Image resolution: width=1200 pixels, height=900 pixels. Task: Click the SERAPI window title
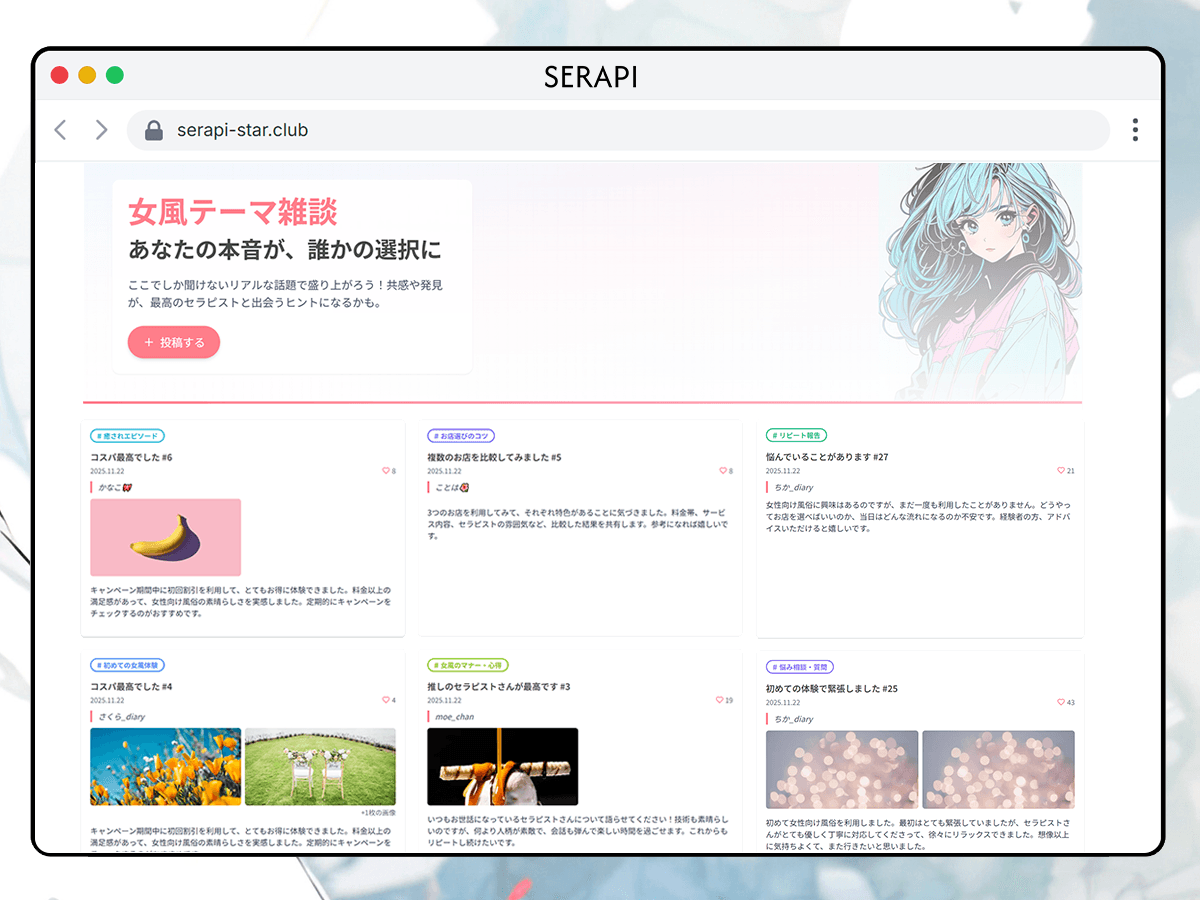tap(591, 76)
